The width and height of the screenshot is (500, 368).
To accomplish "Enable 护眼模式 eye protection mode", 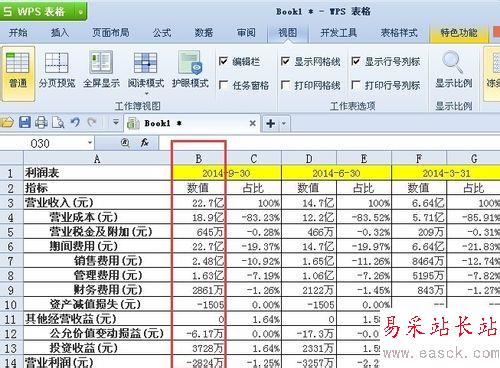I will [190, 70].
